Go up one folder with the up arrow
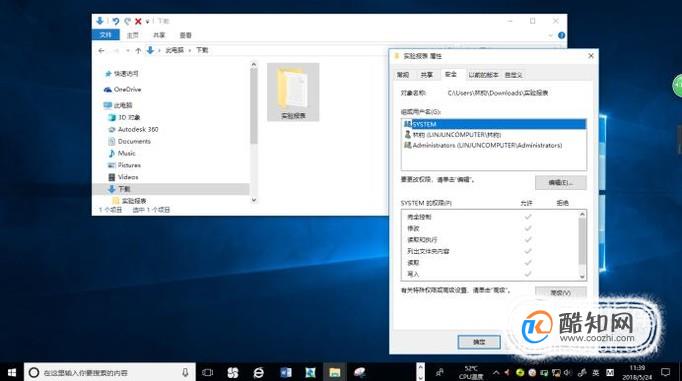The width and height of the screenshot is (682, 381). click(138, 50)
